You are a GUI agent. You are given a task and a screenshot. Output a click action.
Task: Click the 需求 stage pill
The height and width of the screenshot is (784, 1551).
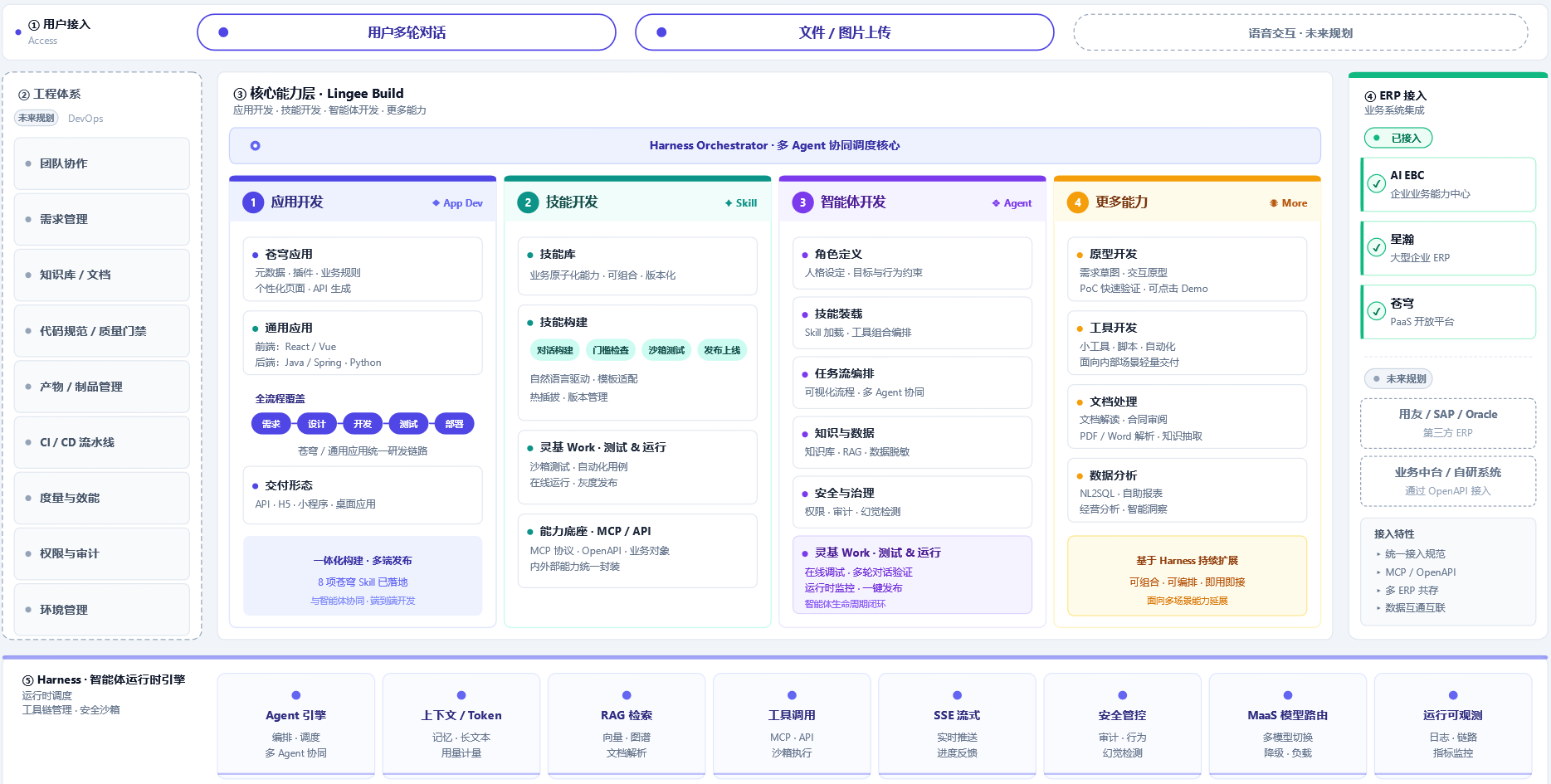pyautogui.click(x=271, y=424)
